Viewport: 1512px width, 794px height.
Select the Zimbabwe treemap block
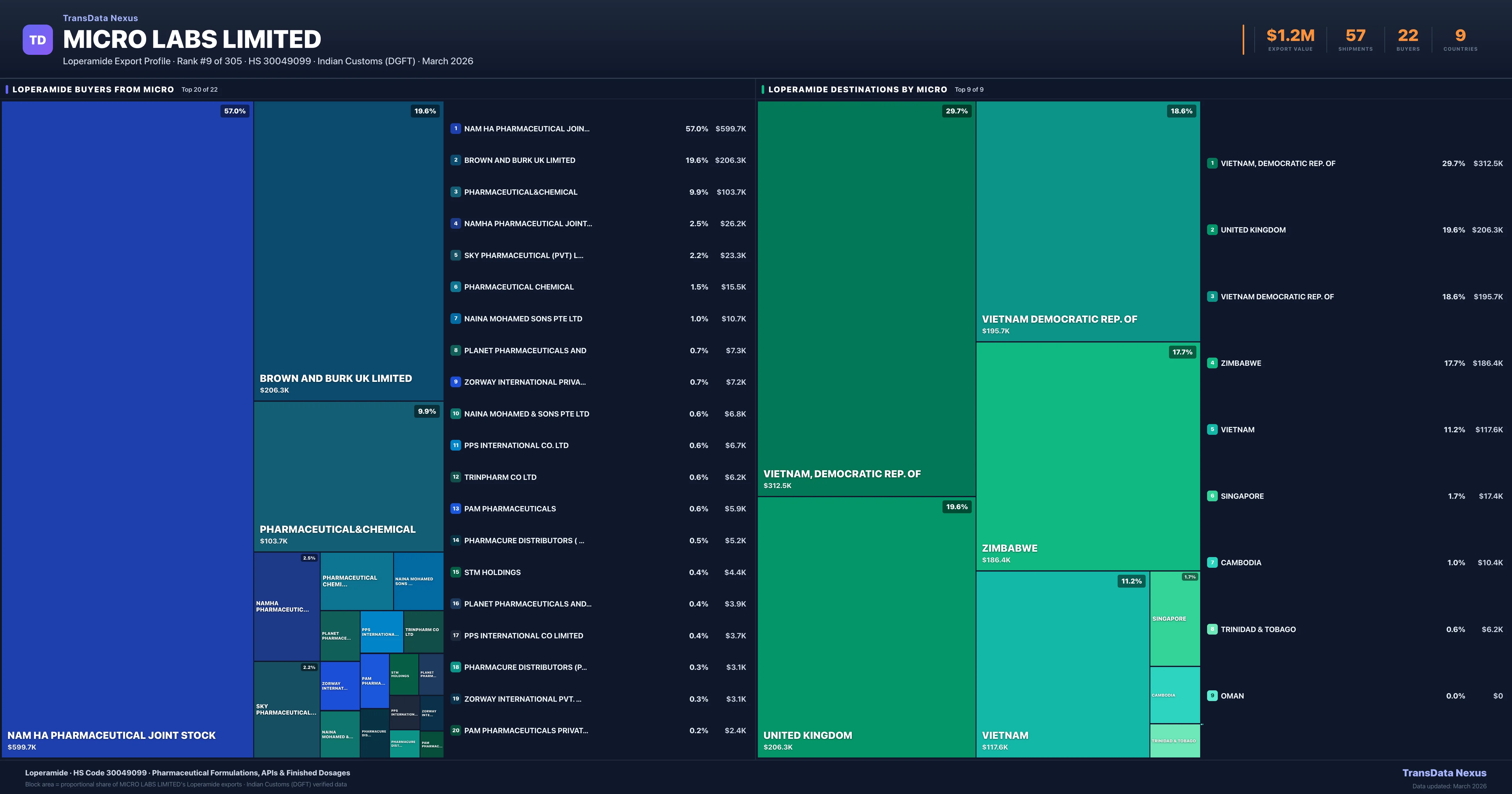point(1088,456)
